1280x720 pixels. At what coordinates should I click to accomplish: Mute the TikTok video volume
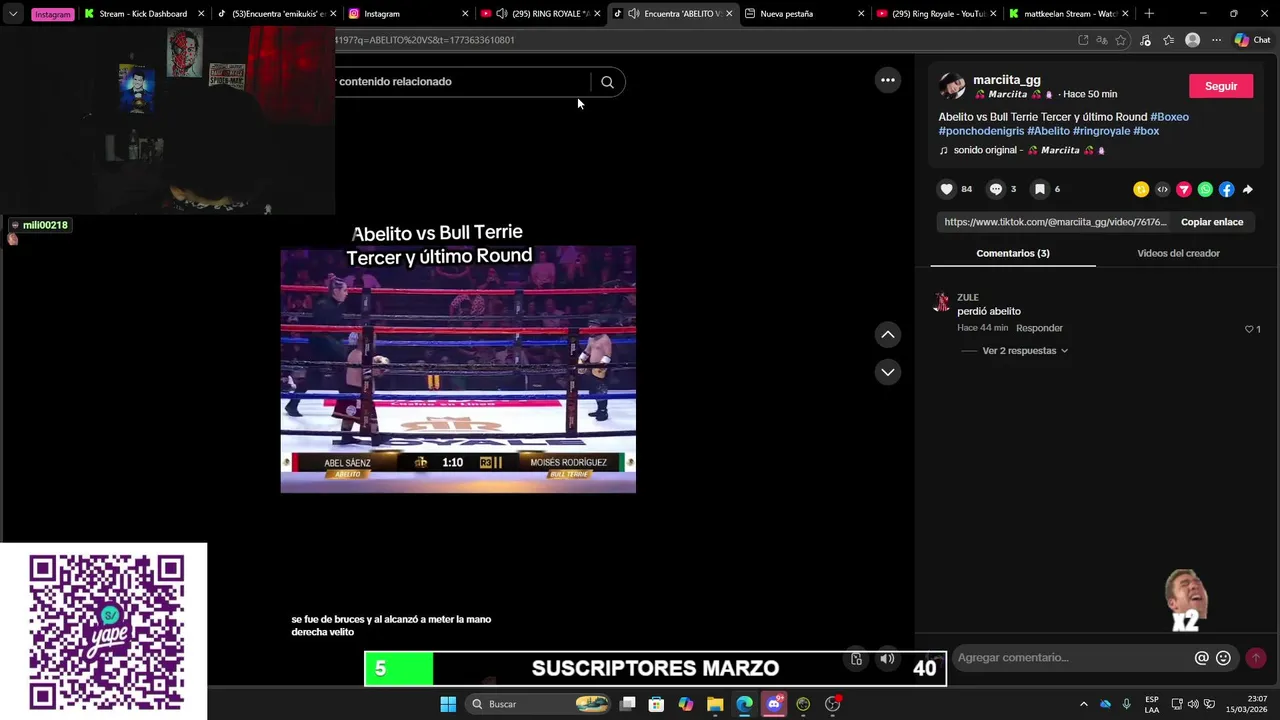coord(887,658)
